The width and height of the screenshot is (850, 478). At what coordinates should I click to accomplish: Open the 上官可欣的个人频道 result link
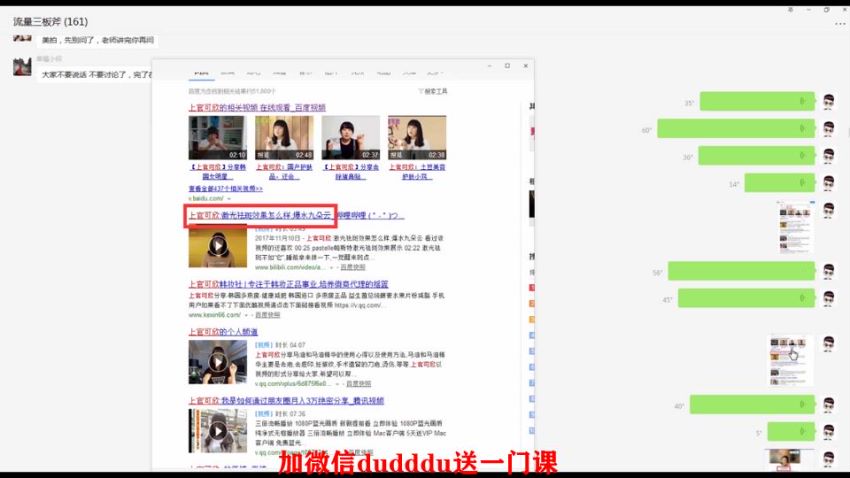[223, 331]
